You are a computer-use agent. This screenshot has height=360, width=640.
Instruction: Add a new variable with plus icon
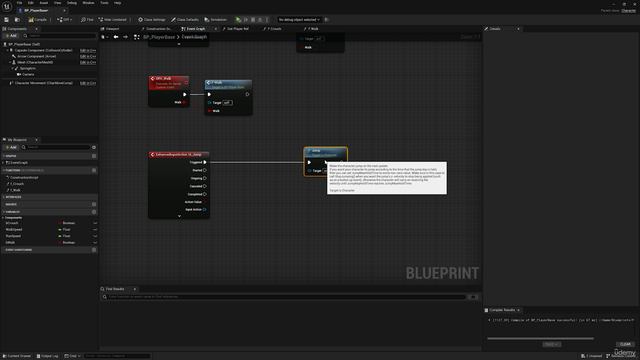94,212
